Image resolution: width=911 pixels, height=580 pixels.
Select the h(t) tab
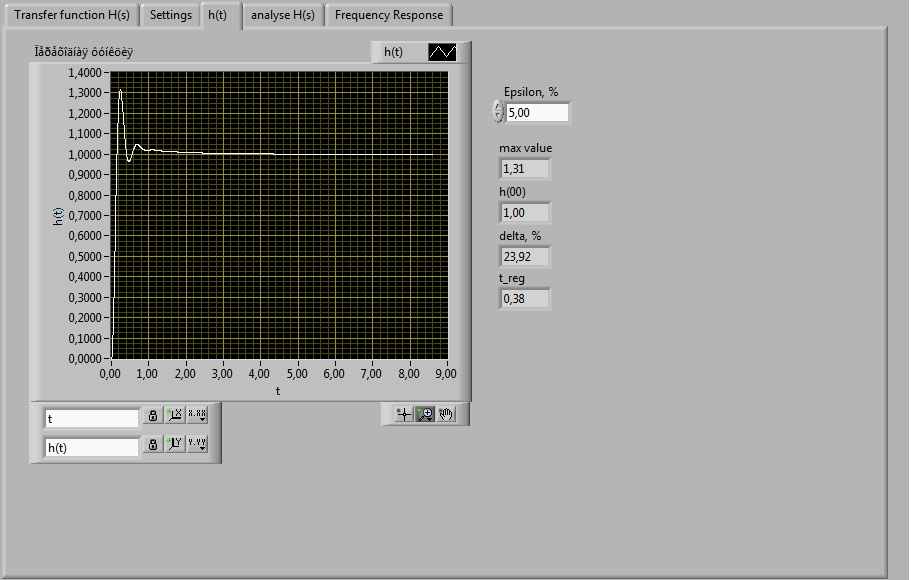pyautogui.click(x=218, y=15)
